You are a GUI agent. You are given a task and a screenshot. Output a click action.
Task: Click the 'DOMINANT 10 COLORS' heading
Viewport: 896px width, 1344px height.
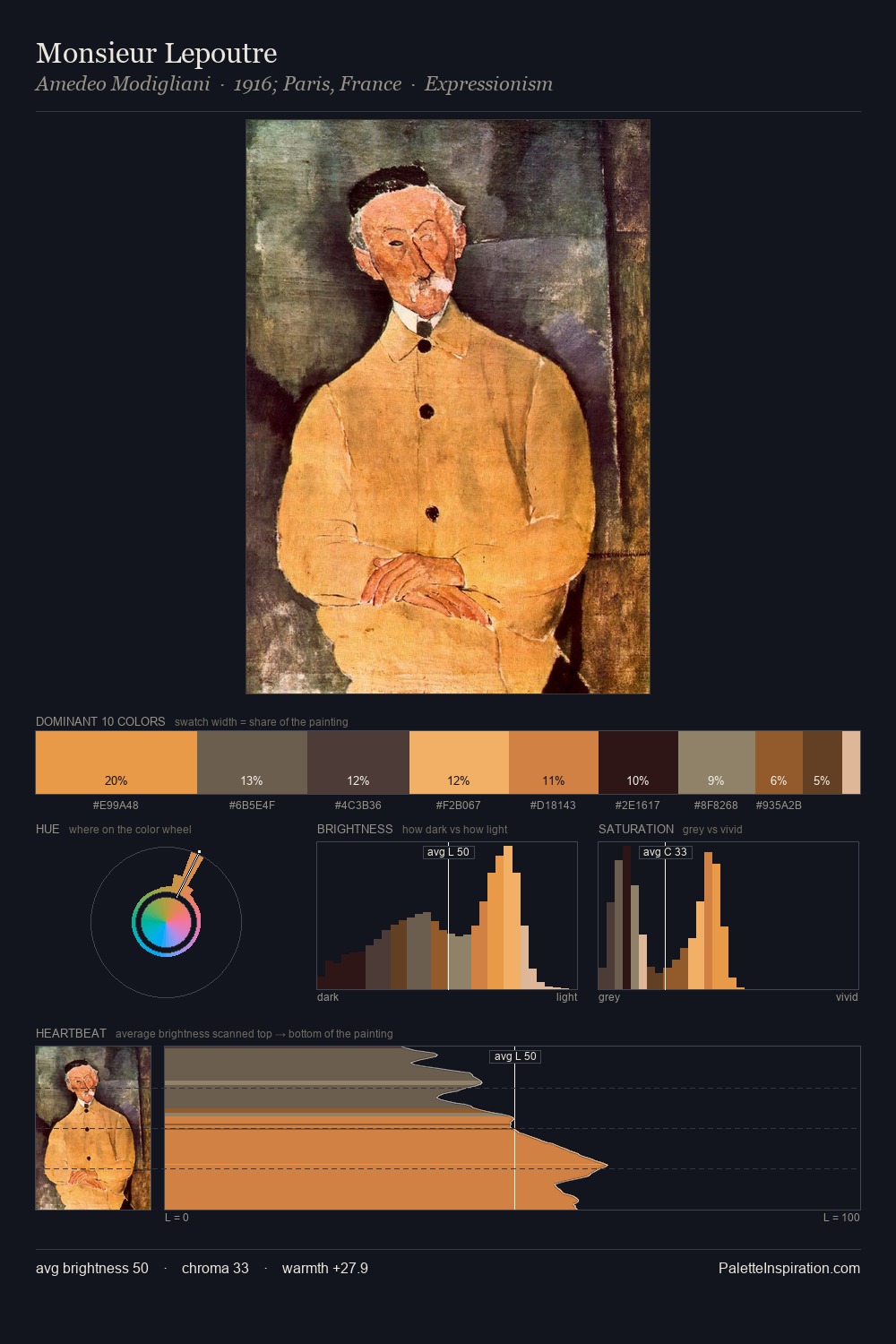(100, 721)
